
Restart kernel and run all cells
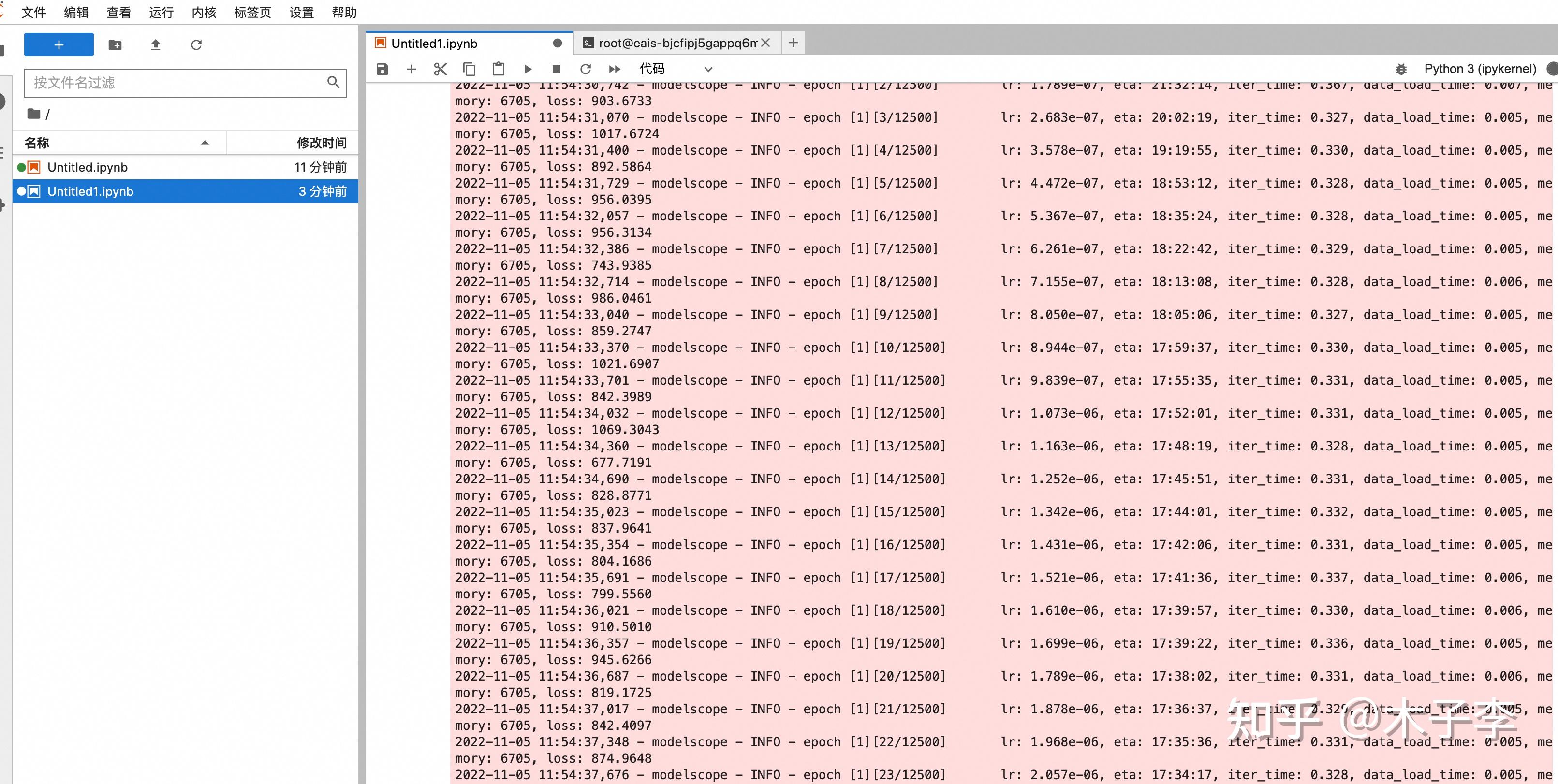(x=615, y=69)
